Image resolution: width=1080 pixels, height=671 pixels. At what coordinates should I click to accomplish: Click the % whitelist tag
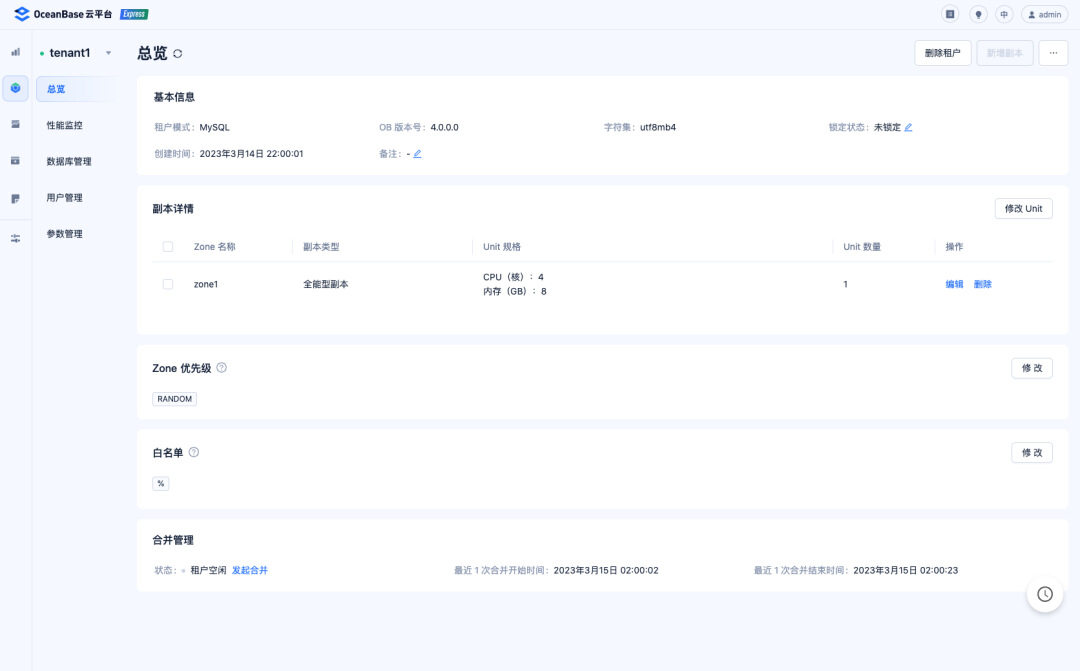pyautogui.click(x=160, y=484)
